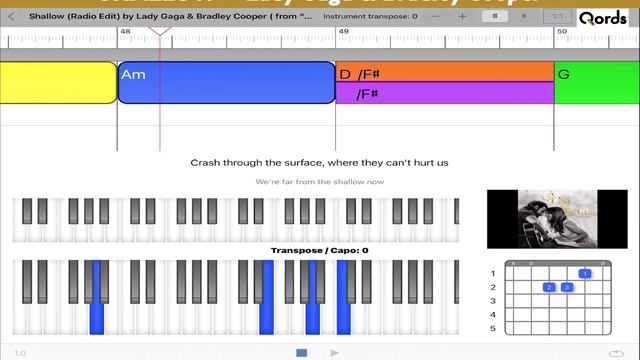
Task: Tap finger 2 dot on guitar diagram
Action: pos(549,287)
